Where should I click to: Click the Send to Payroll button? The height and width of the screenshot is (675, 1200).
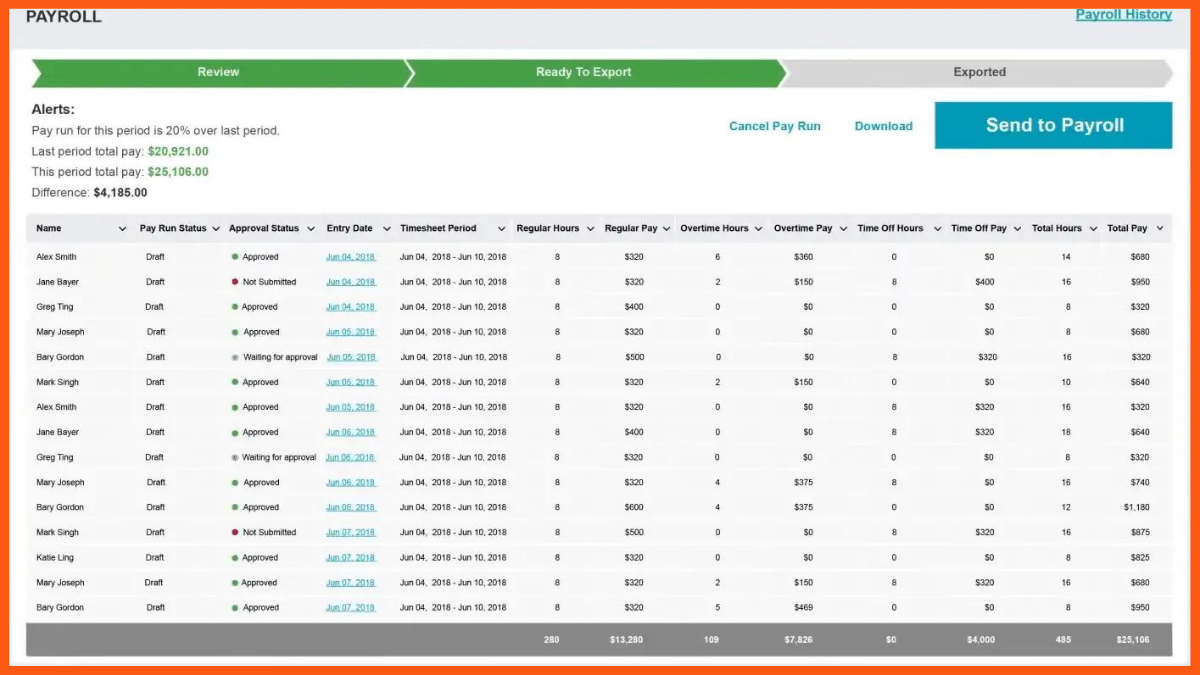tap(1053, 125)
